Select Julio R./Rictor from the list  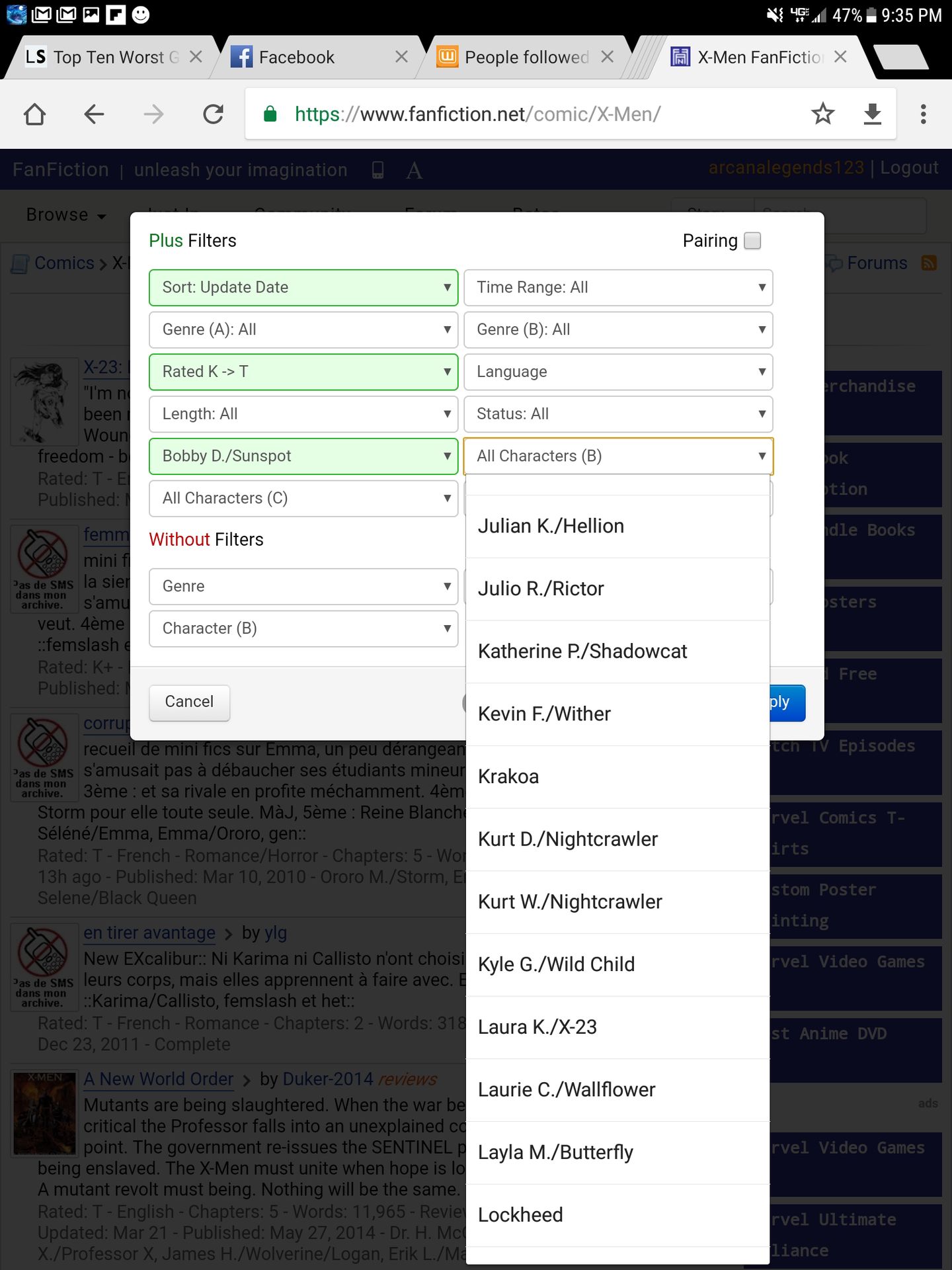(x=617, y=589)
